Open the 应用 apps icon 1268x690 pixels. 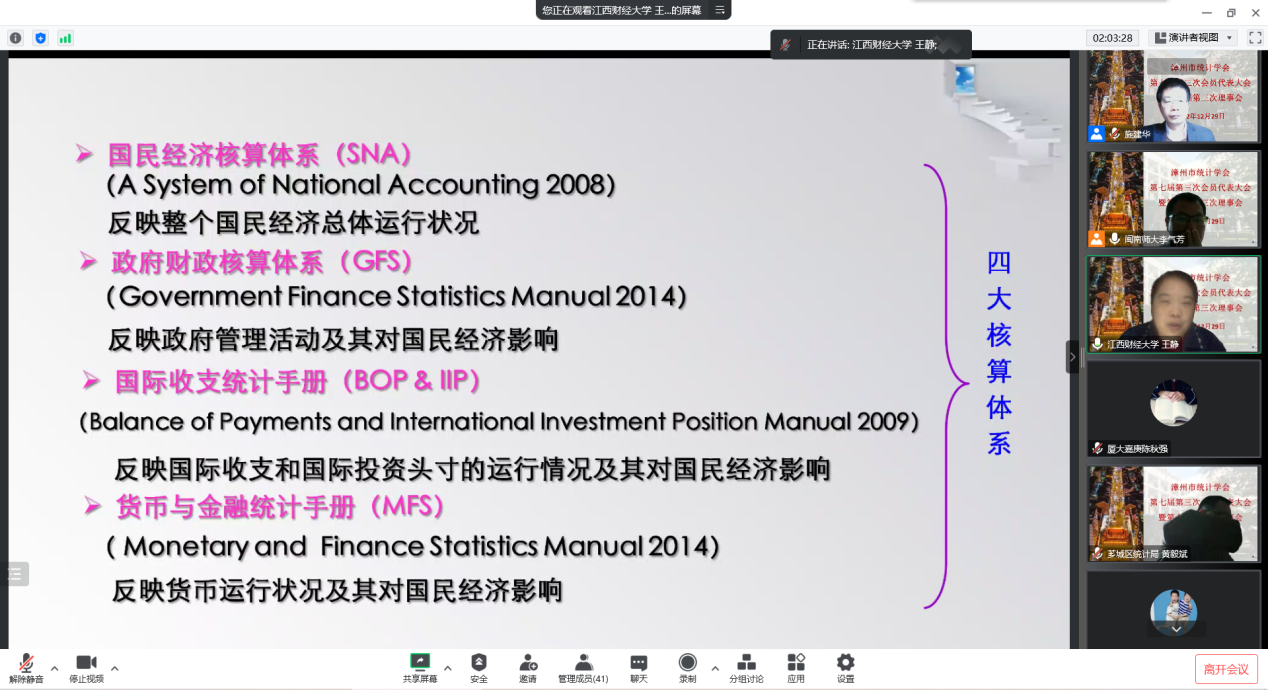(x=796, y=667)
